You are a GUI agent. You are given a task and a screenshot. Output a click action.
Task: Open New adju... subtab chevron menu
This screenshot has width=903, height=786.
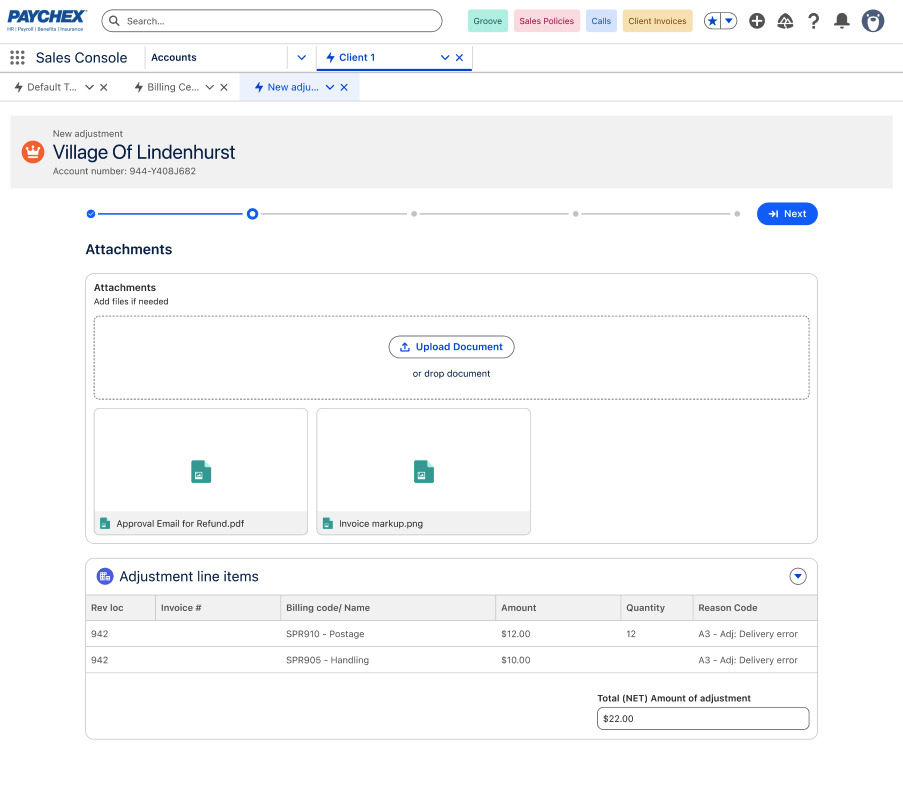coord(330,87)
